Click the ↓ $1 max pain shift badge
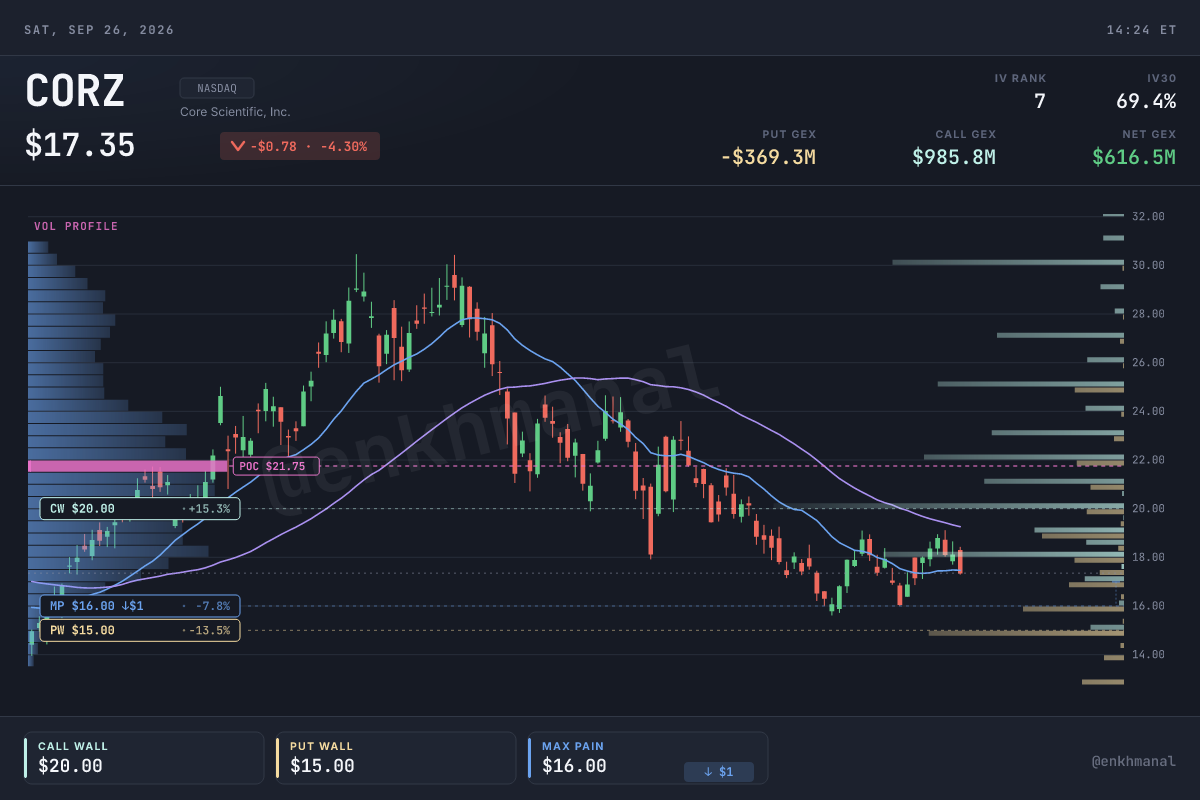 point(719,772)
